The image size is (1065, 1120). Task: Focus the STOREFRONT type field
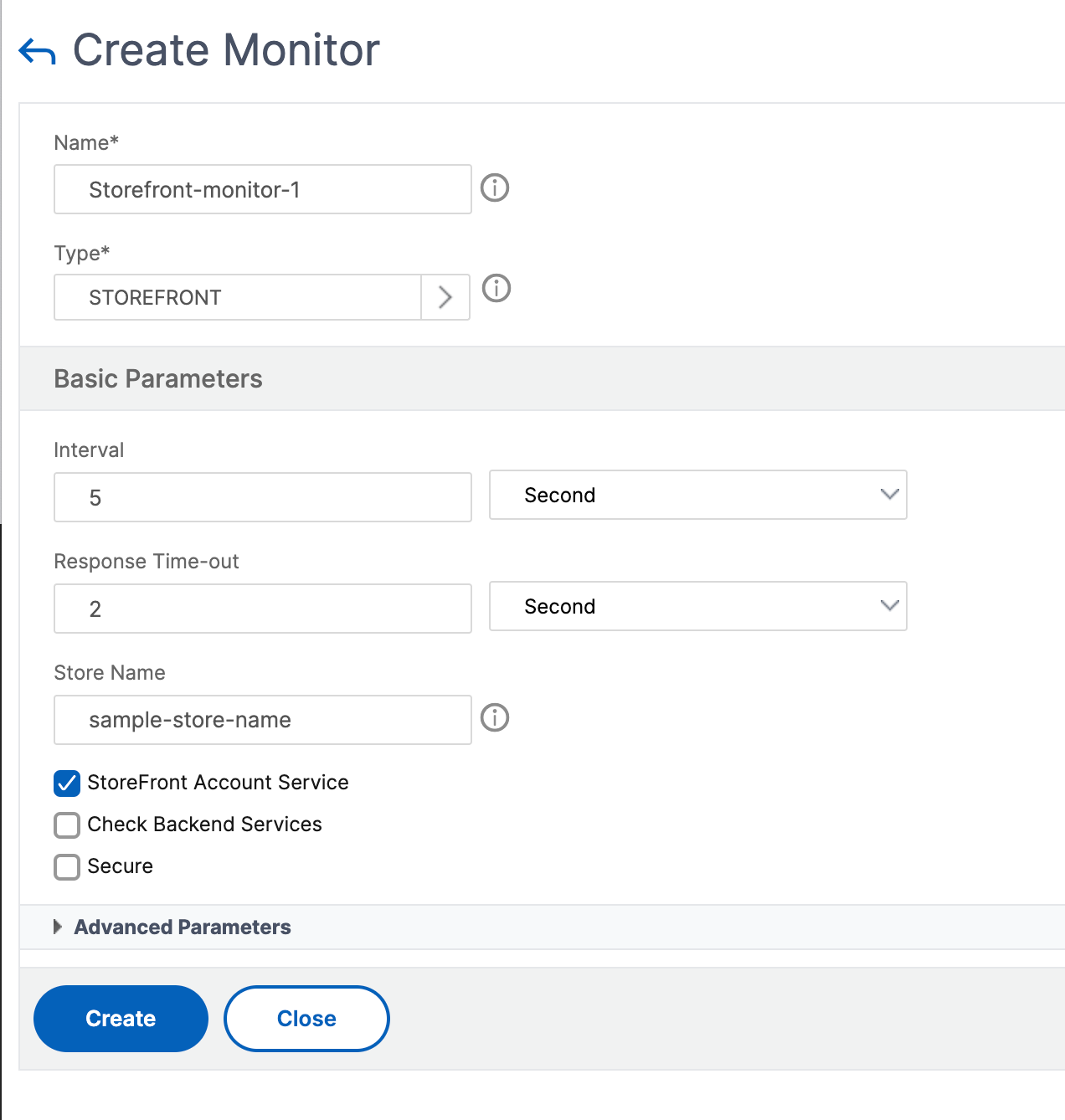coord(238,297)
